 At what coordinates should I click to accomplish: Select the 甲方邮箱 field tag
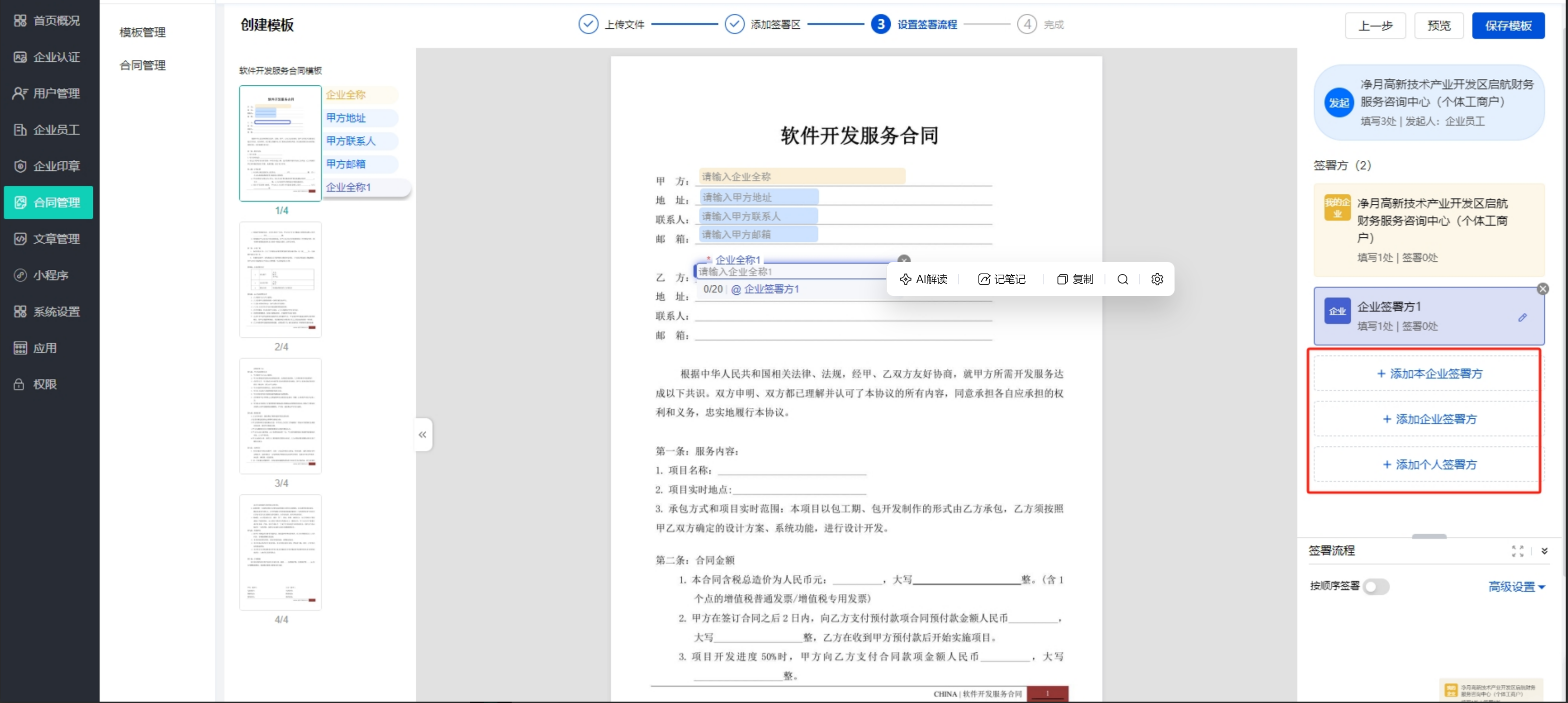tap(360, 165)
